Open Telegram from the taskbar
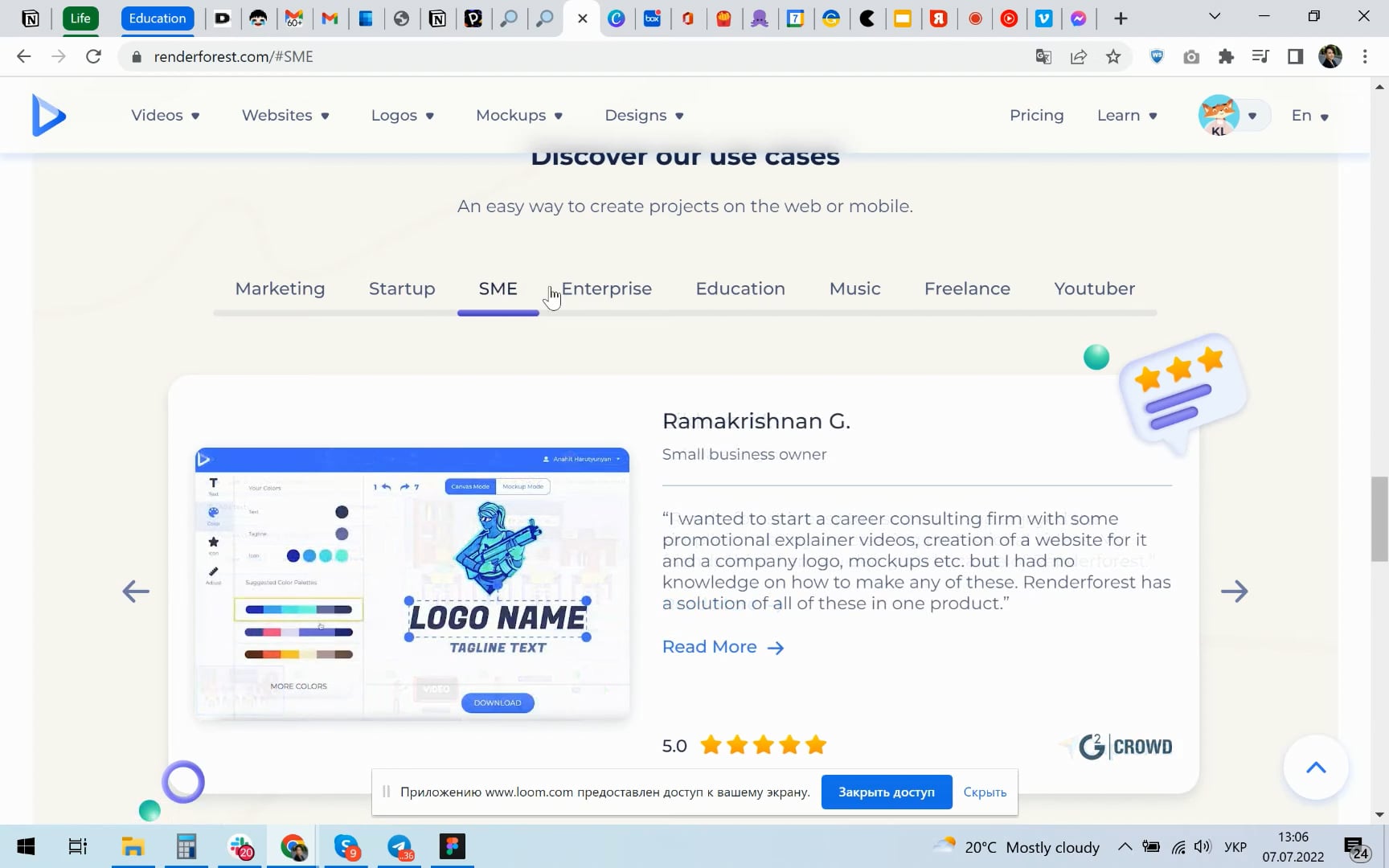The height and width of the screenshot is (868, 1389). (x=400, y=846)
